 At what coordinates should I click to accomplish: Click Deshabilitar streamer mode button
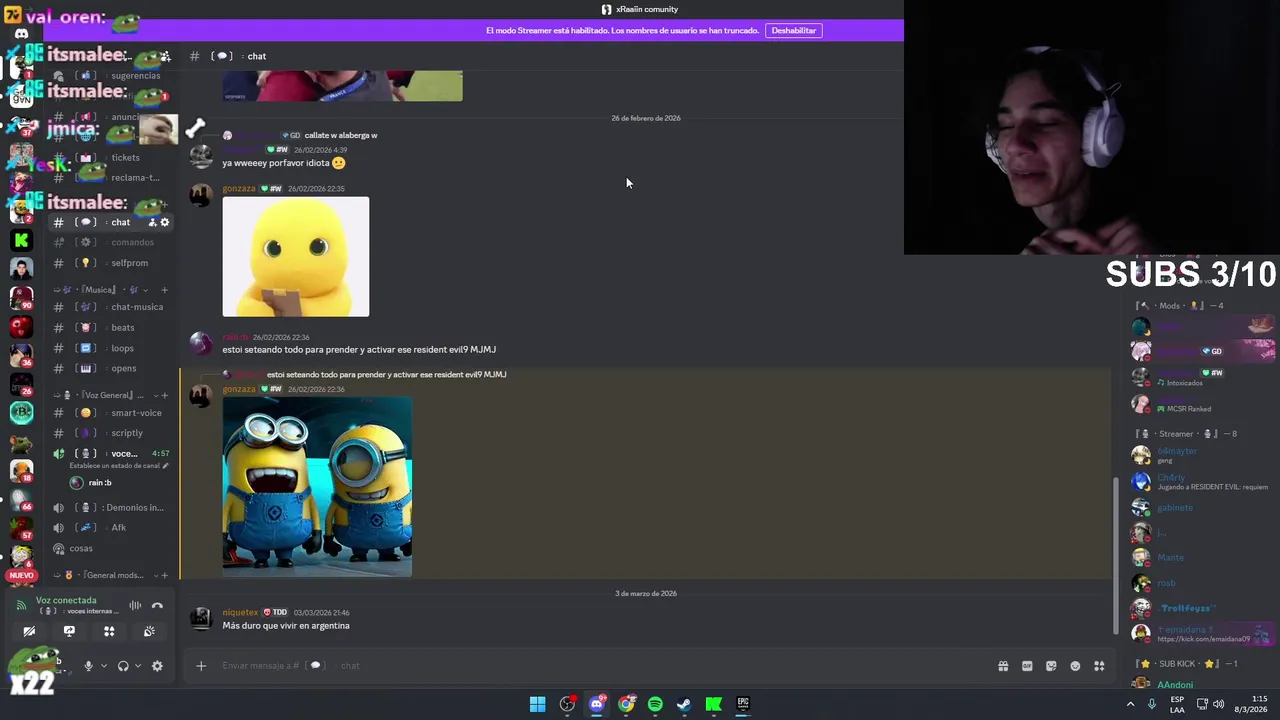(x=794, y=31)
